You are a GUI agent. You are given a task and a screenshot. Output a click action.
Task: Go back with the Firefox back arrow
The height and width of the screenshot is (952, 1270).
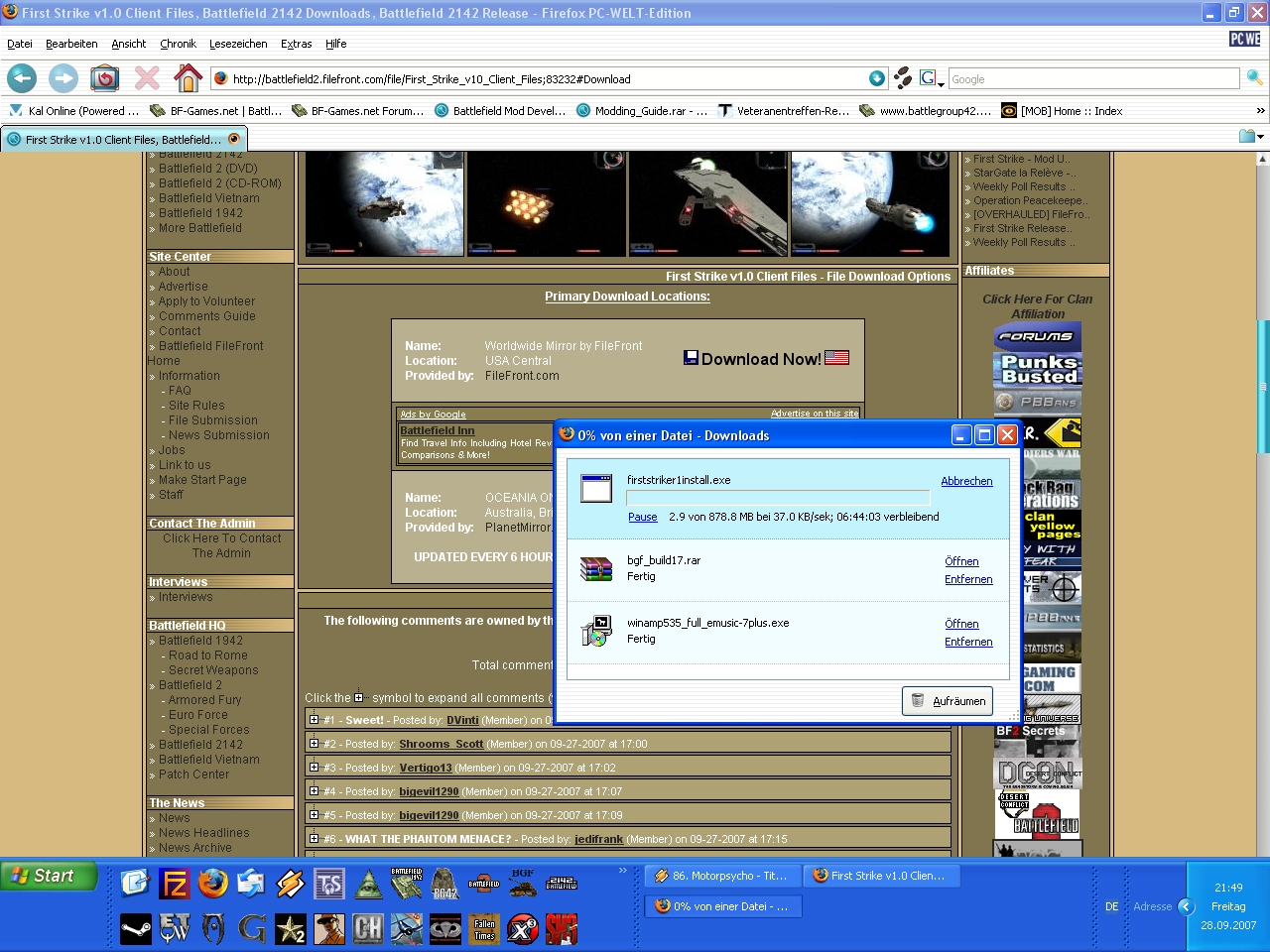(22, 77)
